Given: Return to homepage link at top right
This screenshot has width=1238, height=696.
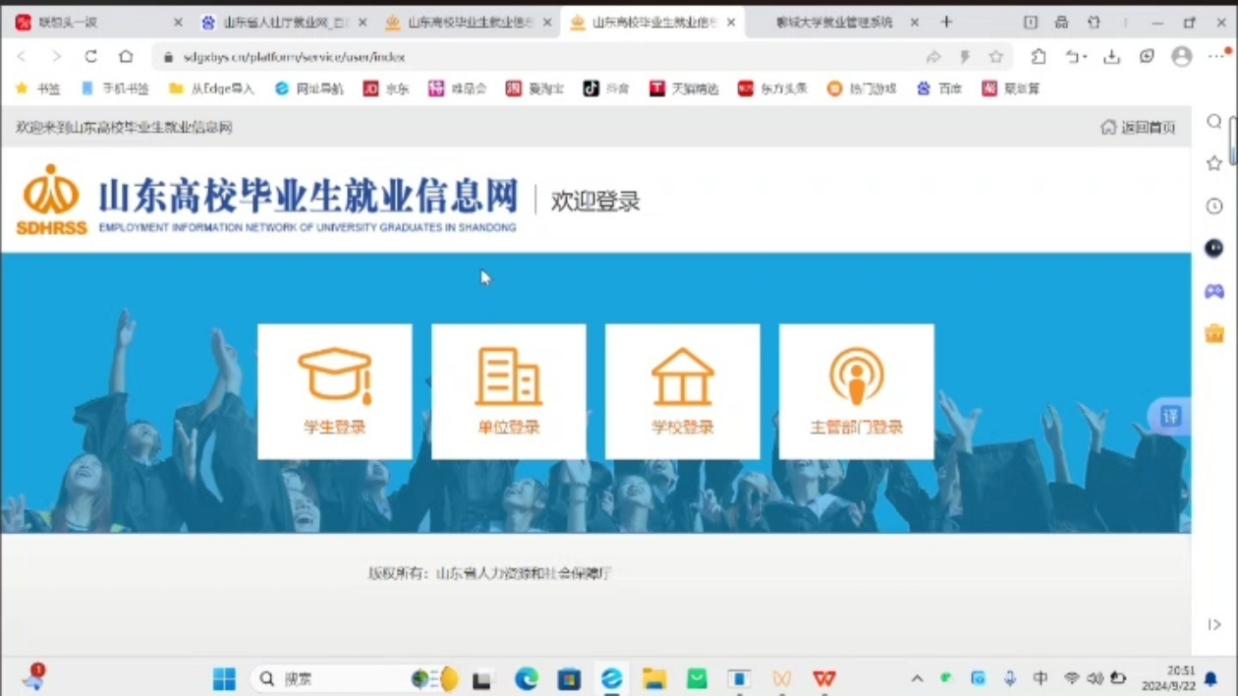Looking at the screenshot, I should point(1138,127).
